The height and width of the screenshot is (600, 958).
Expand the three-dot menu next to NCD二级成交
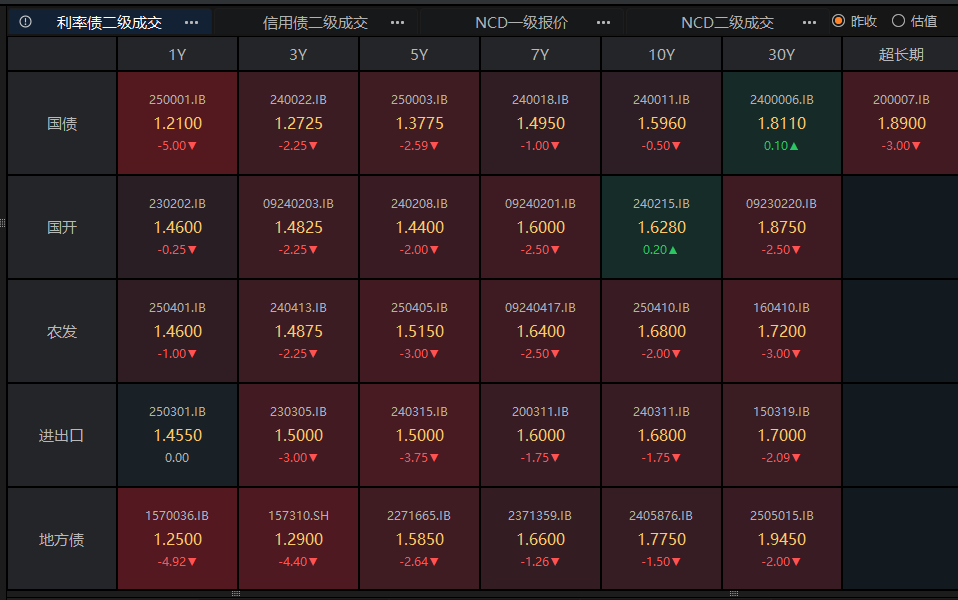[809, 22]
